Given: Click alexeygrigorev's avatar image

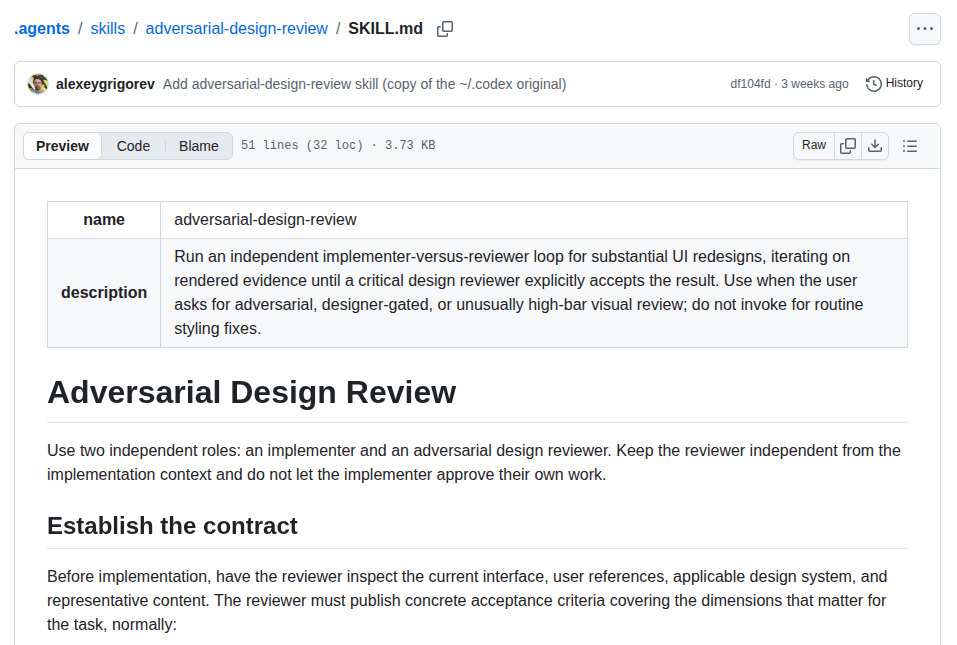Looking at the screenshot, I should (38, 84).
